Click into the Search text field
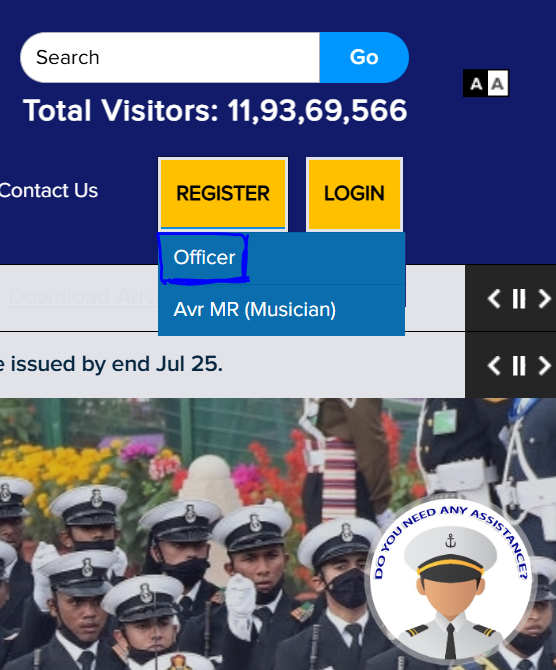This screenshot has height=670, width=556. click(x=170, y=57)
